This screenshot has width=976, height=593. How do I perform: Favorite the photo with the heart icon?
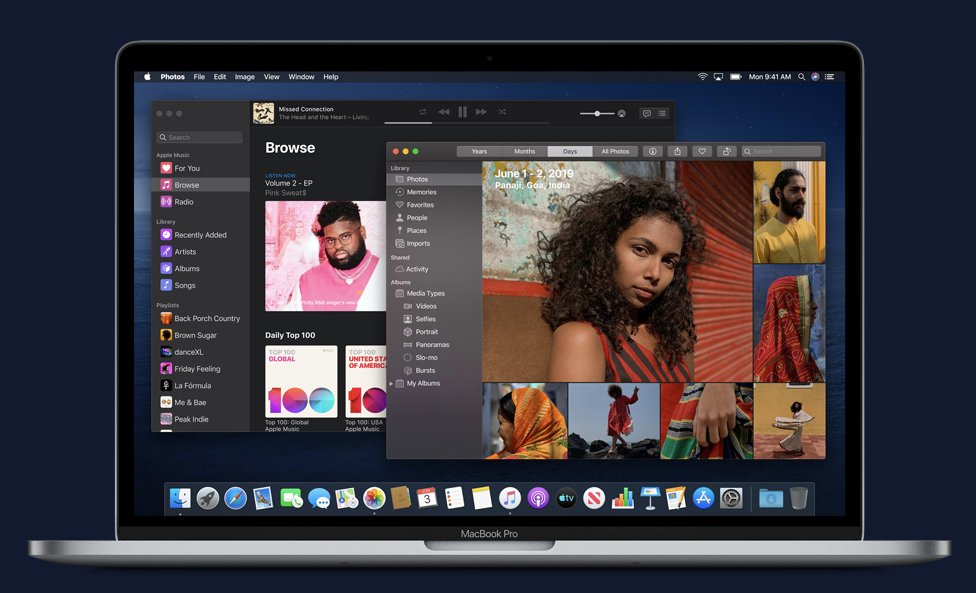coord(702,151)
